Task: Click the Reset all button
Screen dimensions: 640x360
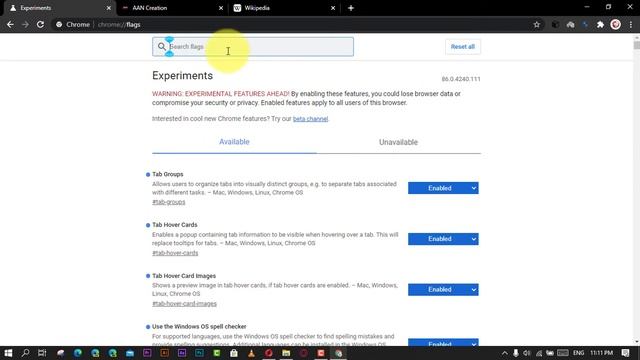Action: pos(462,47)
